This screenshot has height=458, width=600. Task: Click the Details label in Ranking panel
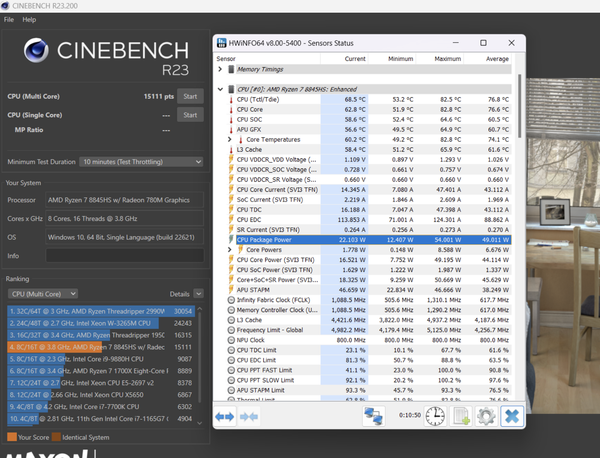click(x=179, y=294)
